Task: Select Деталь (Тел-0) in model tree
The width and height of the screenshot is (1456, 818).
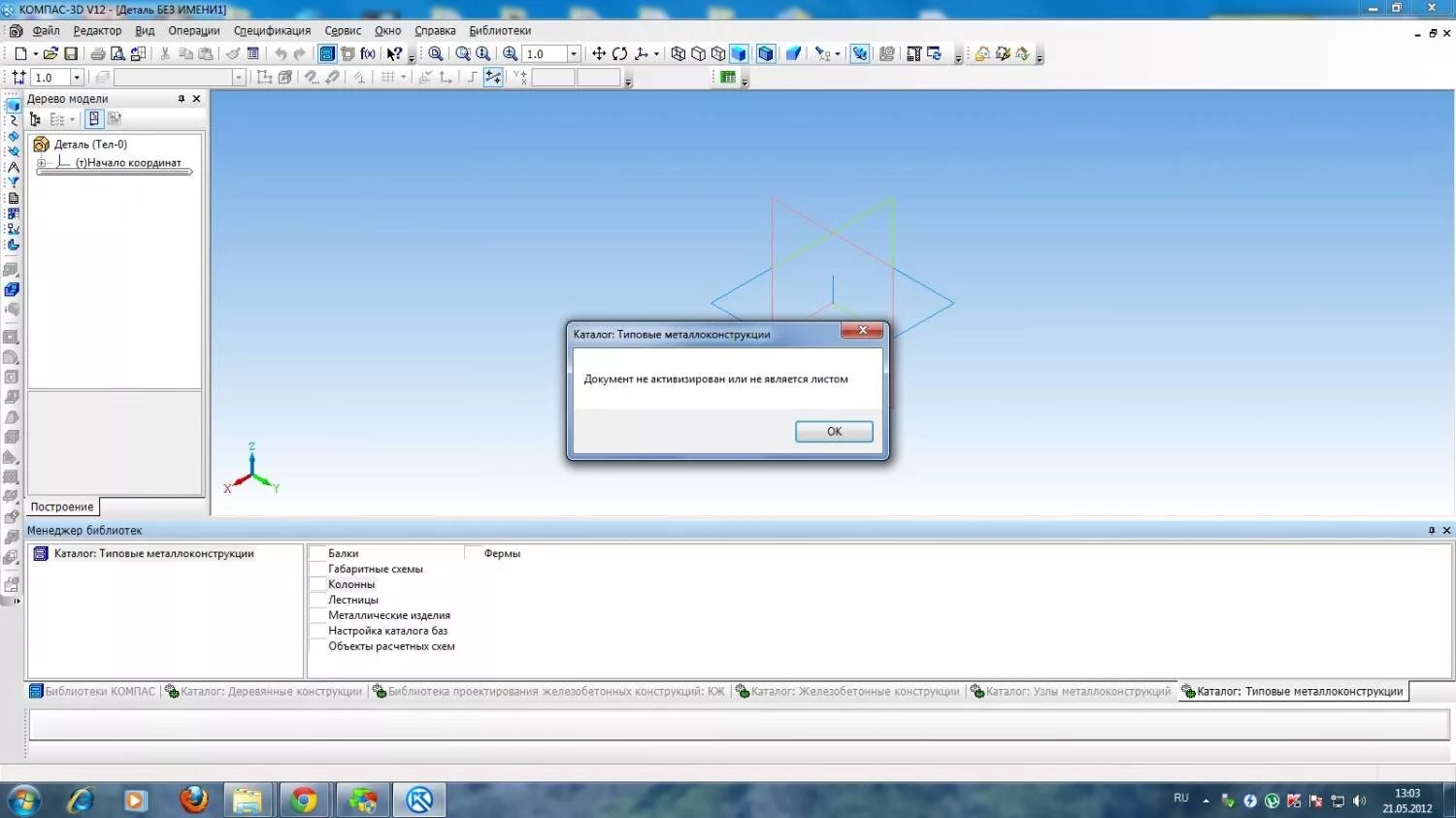Action: [x=90, y=145]
